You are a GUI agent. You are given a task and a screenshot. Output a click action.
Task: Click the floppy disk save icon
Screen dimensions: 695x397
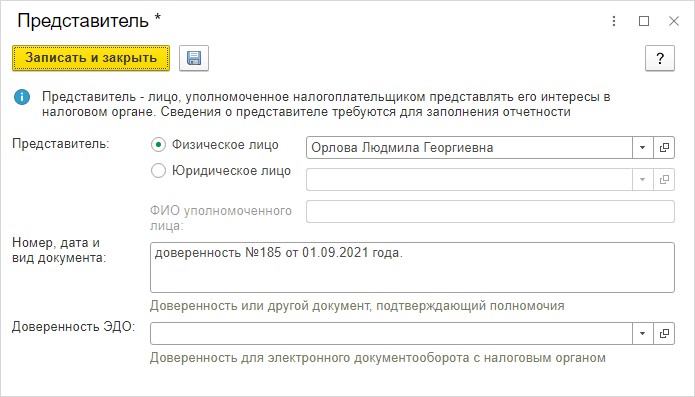pos(194,58)
